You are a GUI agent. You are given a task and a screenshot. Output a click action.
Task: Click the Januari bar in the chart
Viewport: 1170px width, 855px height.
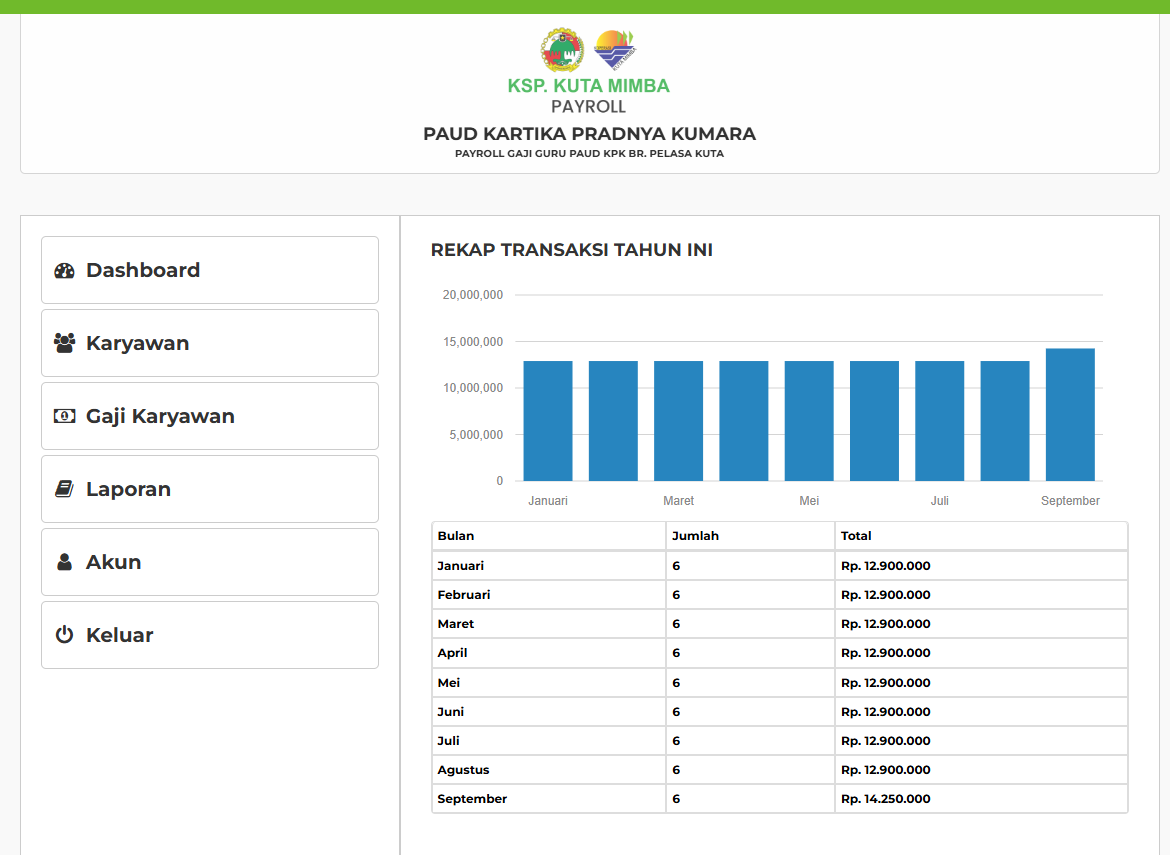548,421
